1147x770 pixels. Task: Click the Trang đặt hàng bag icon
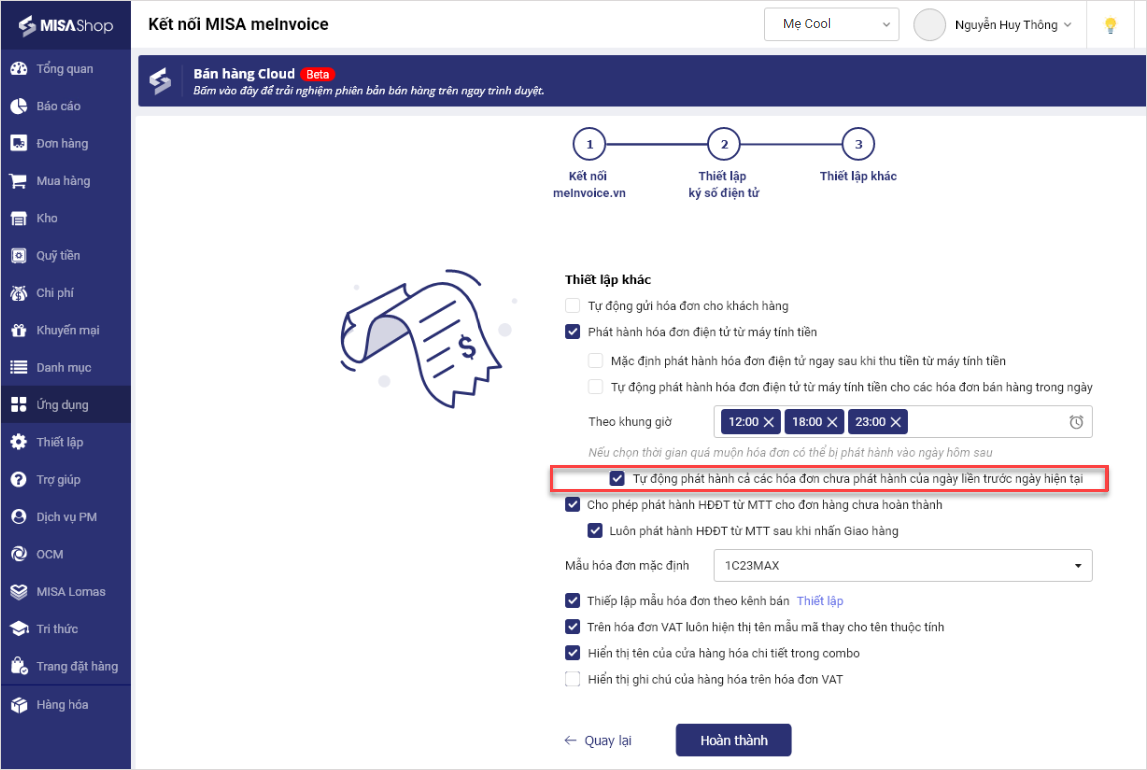[x=18, y=665]
